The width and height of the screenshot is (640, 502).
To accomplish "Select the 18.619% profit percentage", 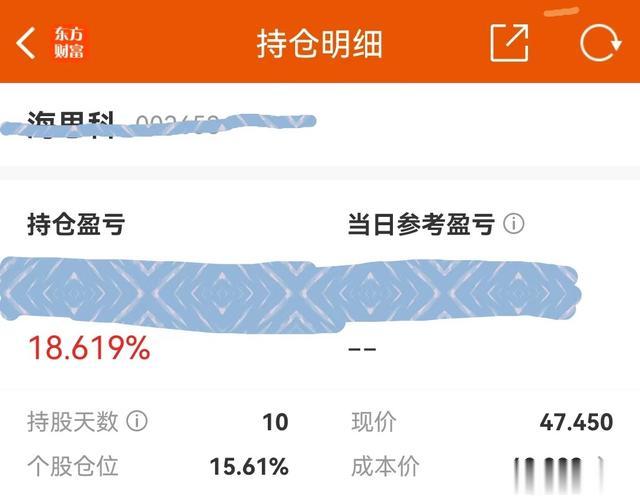I will (x=89, y=348).
